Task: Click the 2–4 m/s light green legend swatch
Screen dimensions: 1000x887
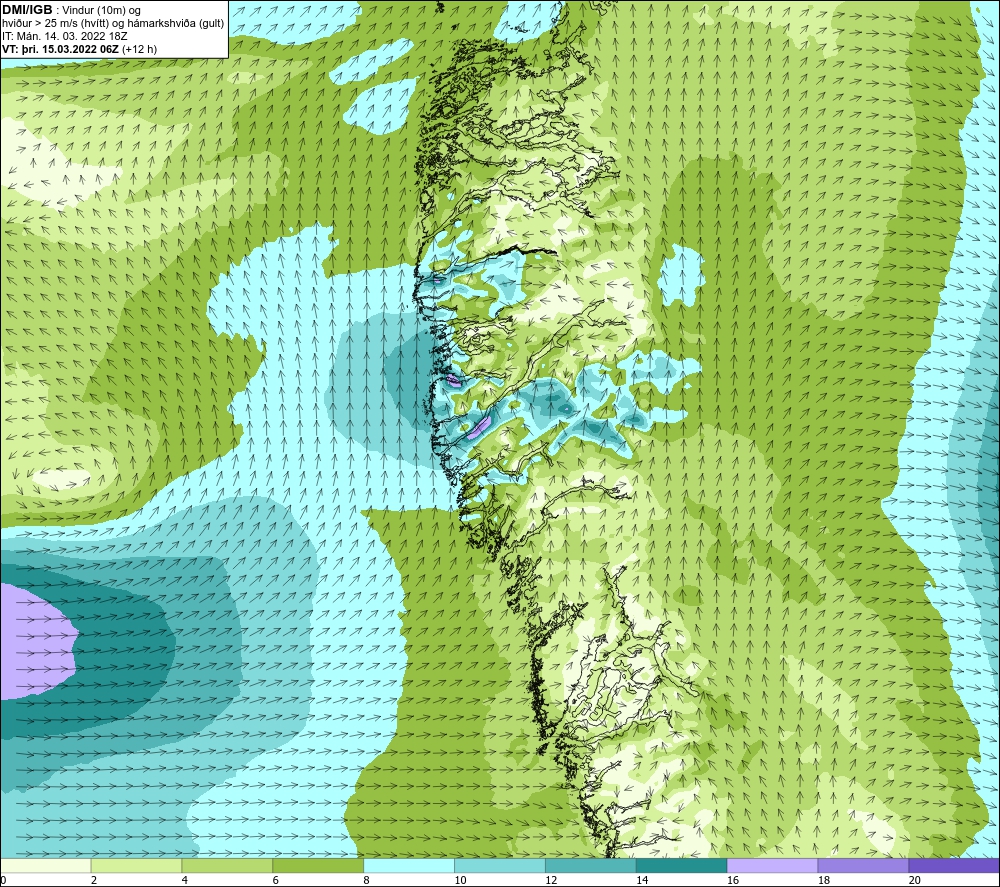Action: (x=136, y=865)
